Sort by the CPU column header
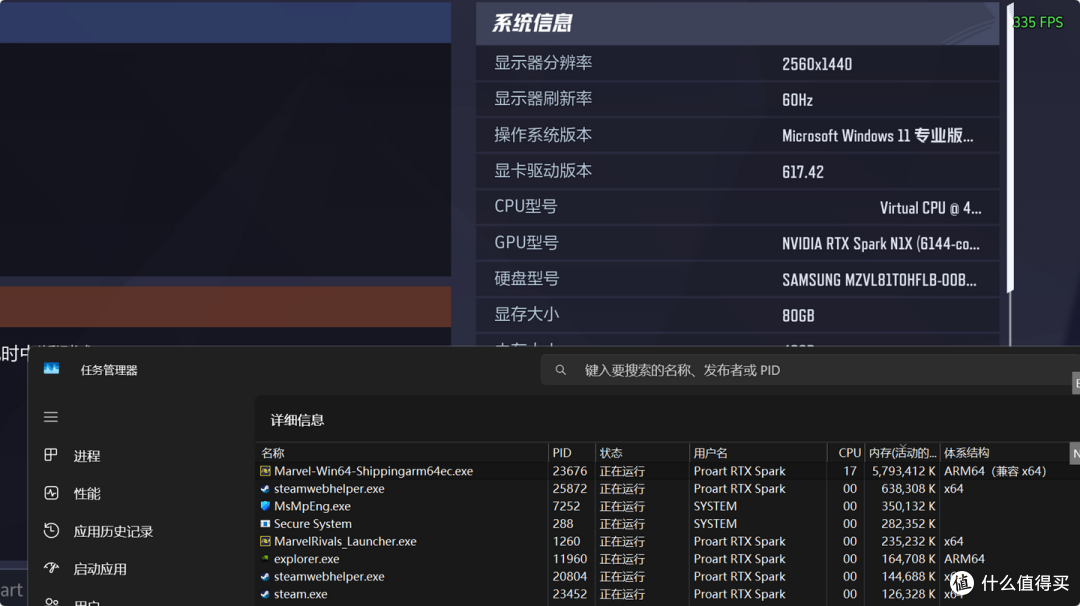This screenshot has height=606, width=1080. pos(846,453)
